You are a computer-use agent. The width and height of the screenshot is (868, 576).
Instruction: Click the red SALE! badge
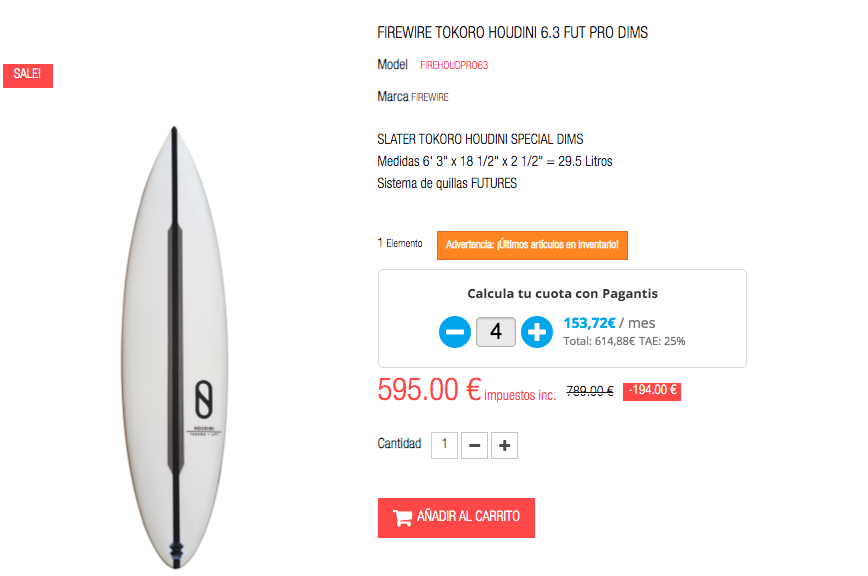coord(28,75)
